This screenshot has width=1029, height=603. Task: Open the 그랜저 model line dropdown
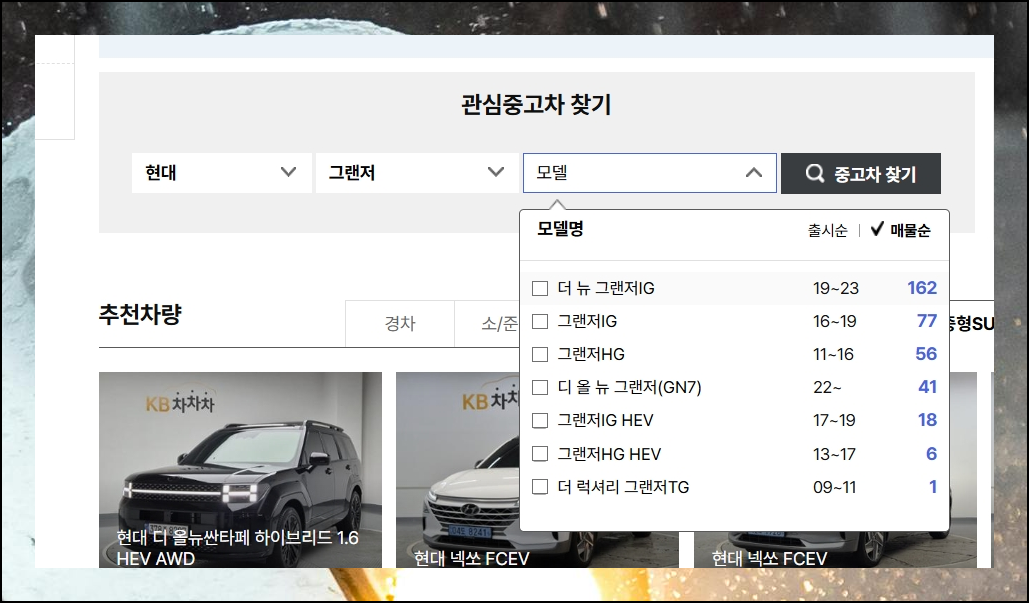(417, 173)
